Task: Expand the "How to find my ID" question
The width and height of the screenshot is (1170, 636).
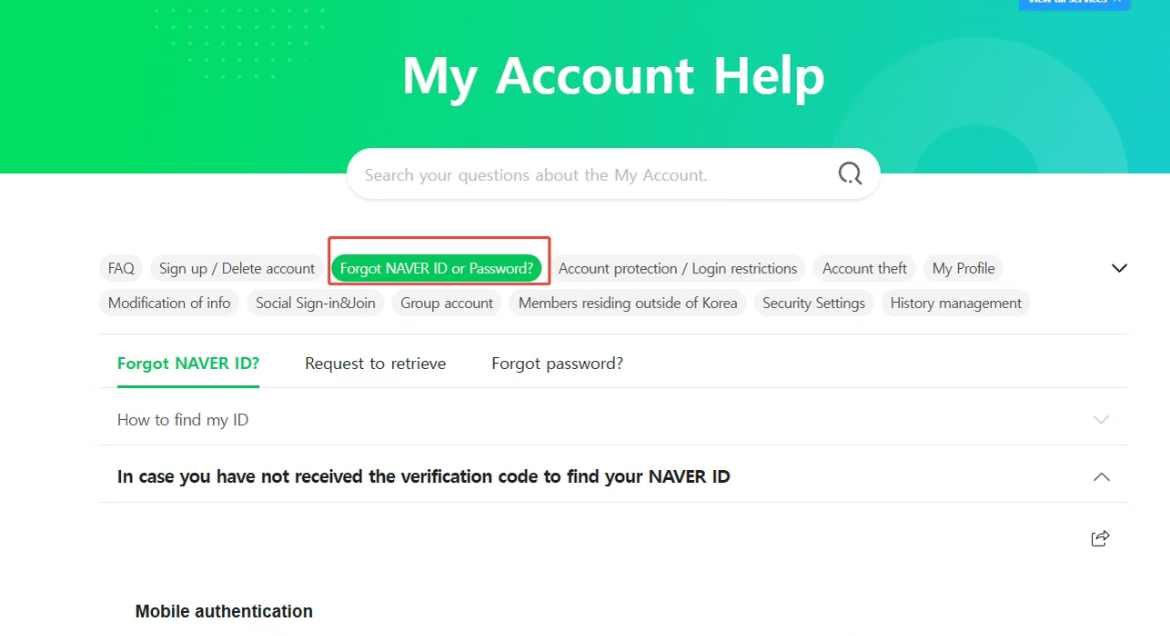Action: pyautogui.click(x=1101, y=420)
